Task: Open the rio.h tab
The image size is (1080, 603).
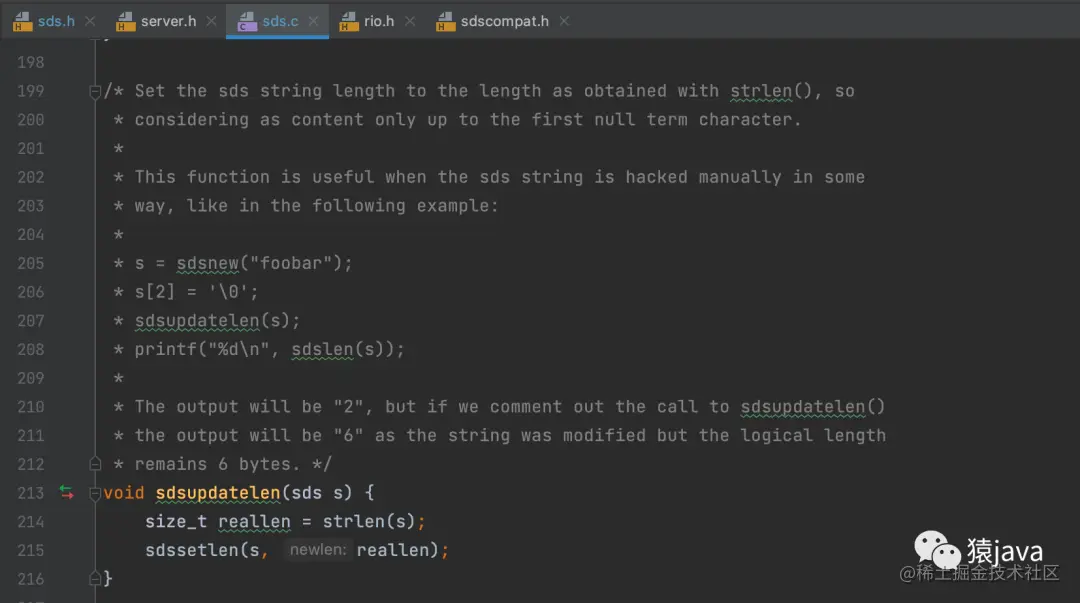Action: click(379, 21)
